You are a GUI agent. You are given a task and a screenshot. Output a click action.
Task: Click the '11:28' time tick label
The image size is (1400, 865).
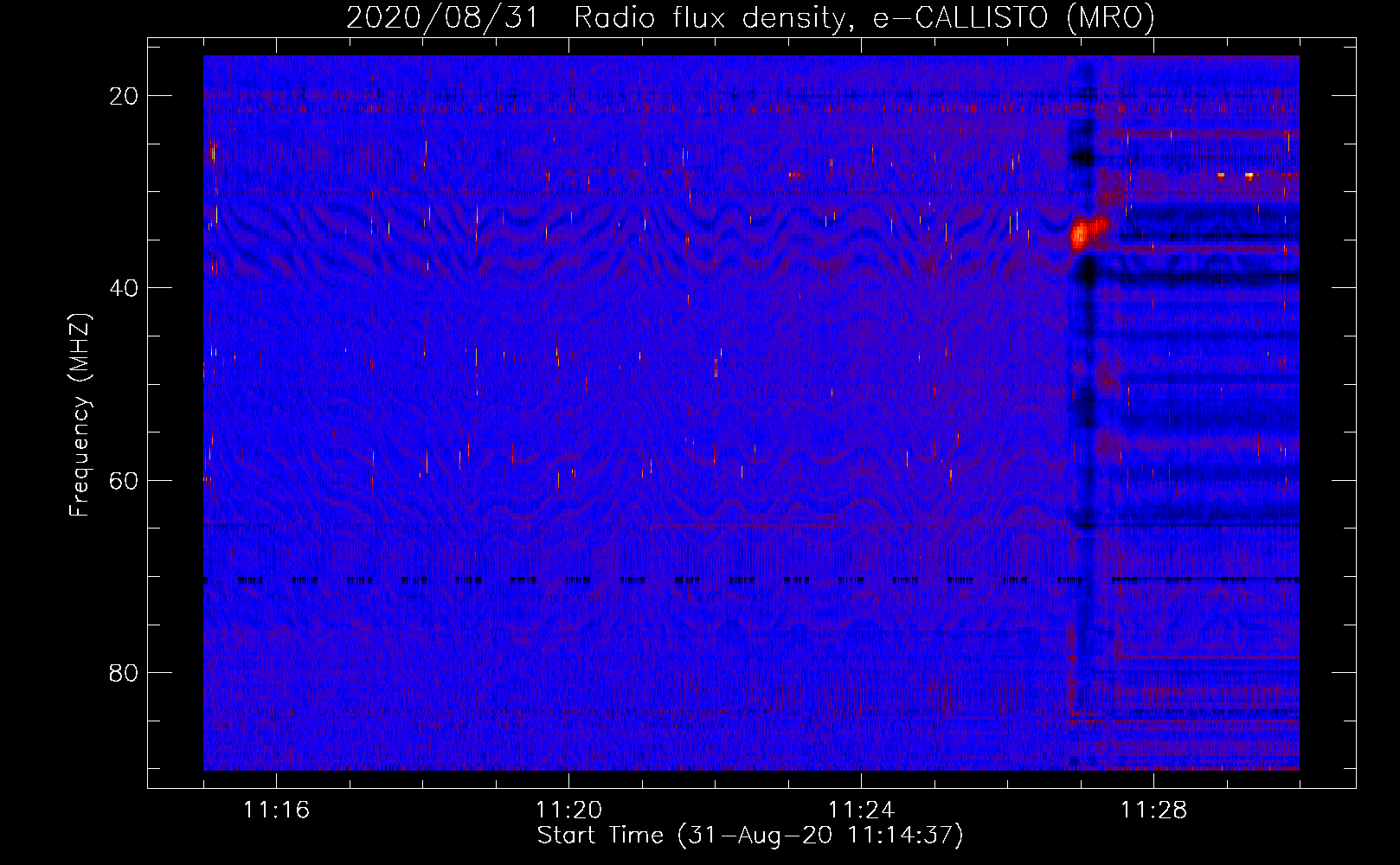(1153, 811)
